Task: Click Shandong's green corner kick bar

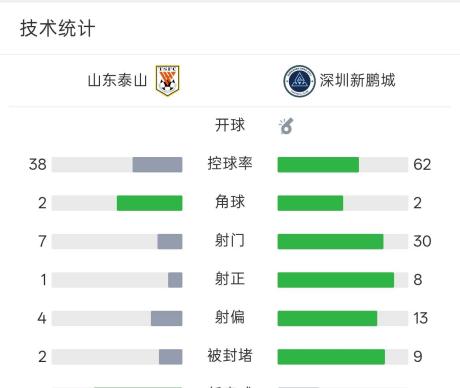Action: coord(150,203)
